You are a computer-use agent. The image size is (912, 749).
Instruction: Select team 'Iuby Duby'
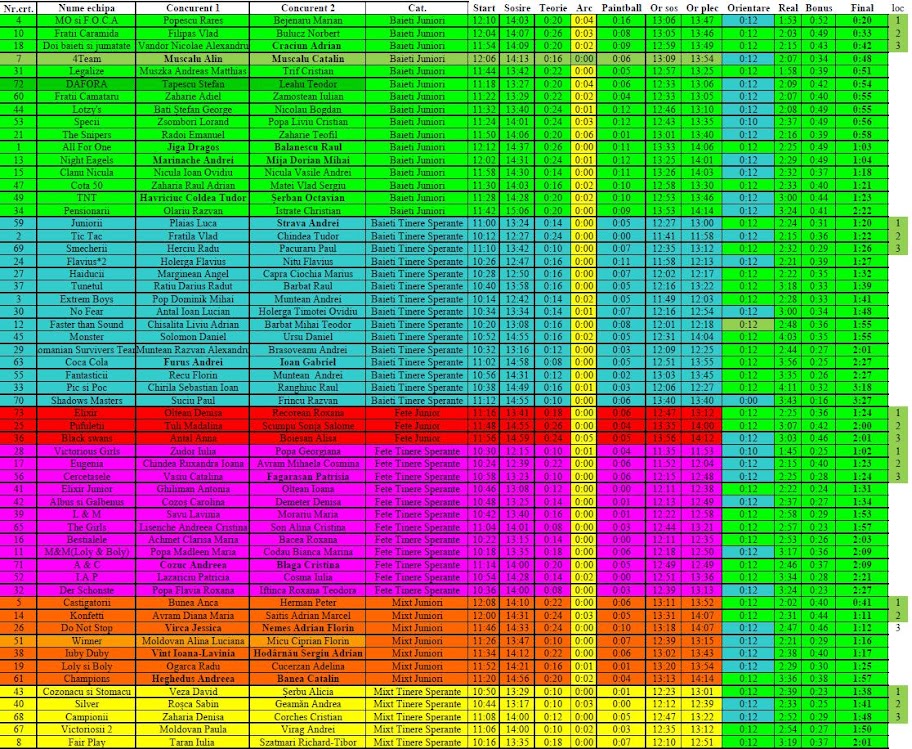pyautogui.click(x=86, y=653)
